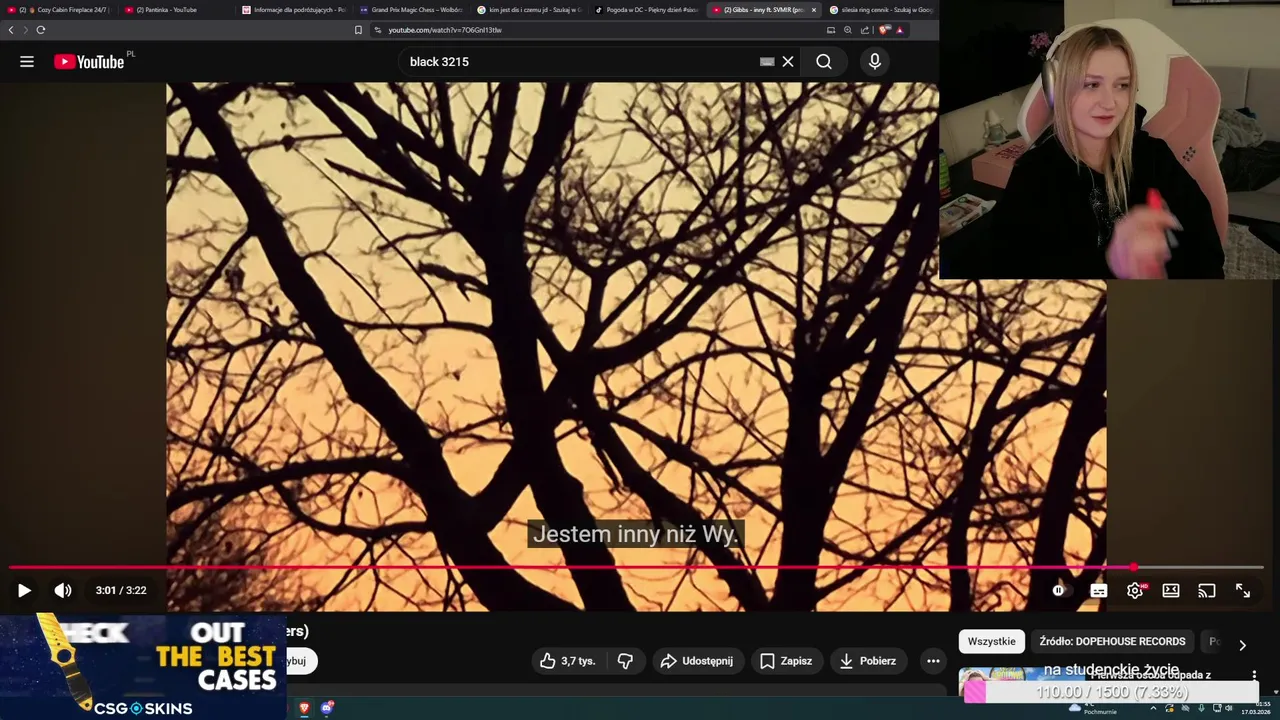Clear the search query with the X icon

[788, 62]
